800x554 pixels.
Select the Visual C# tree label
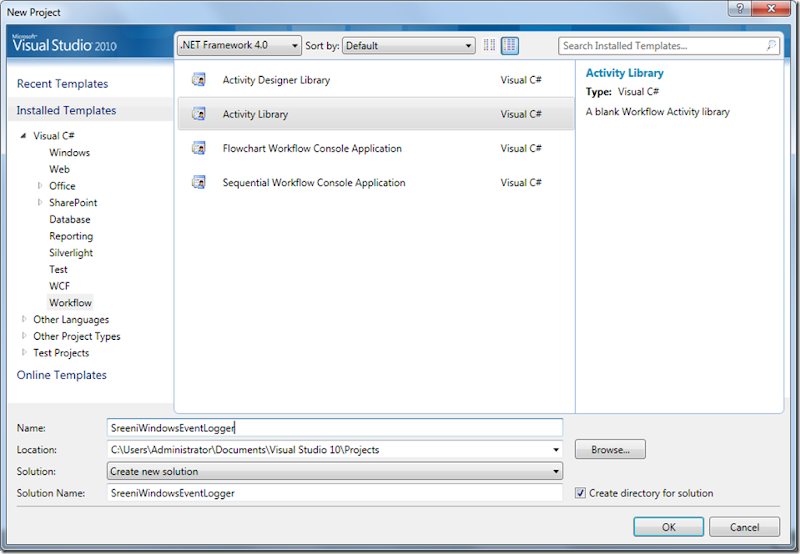pos(54,136)
